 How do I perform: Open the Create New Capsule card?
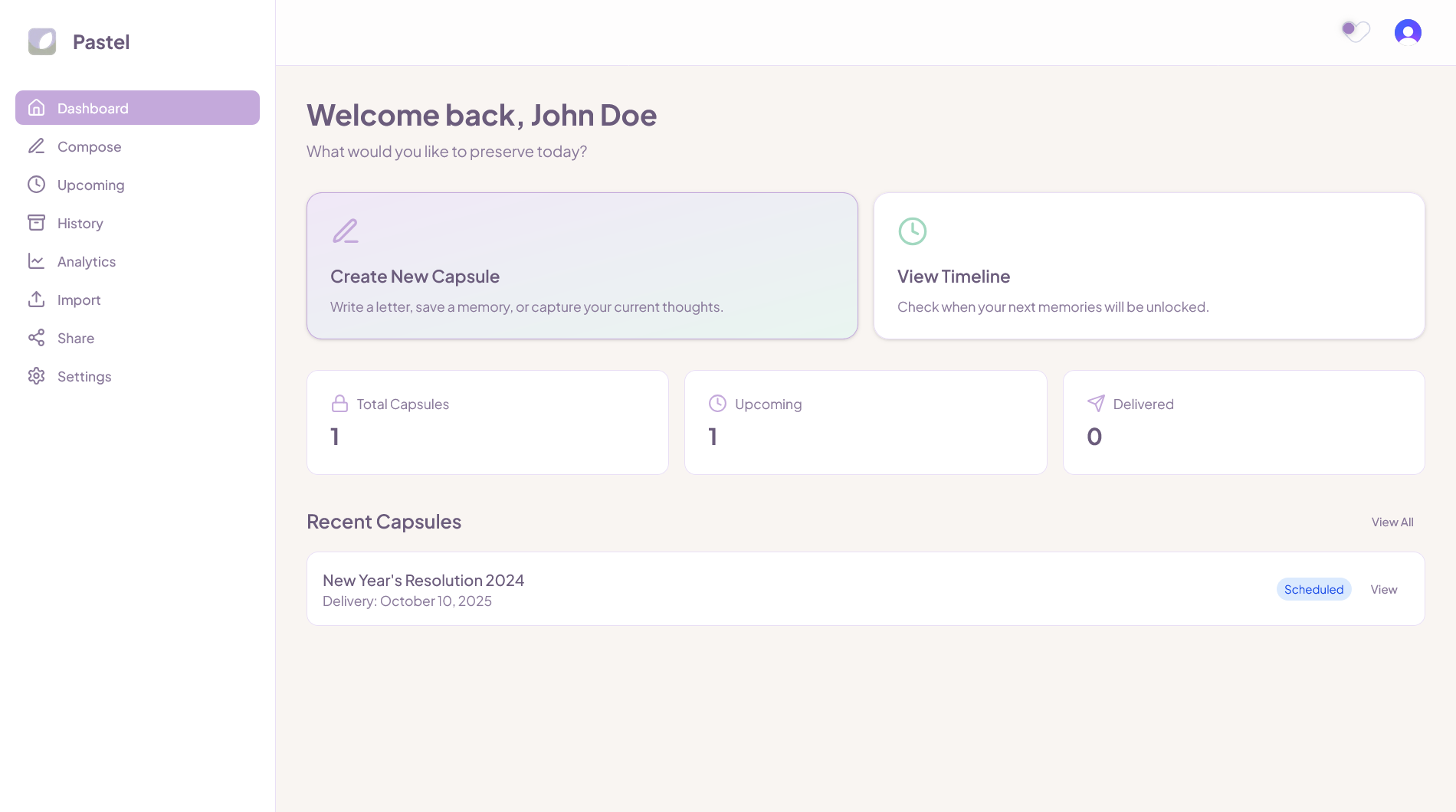582,266
